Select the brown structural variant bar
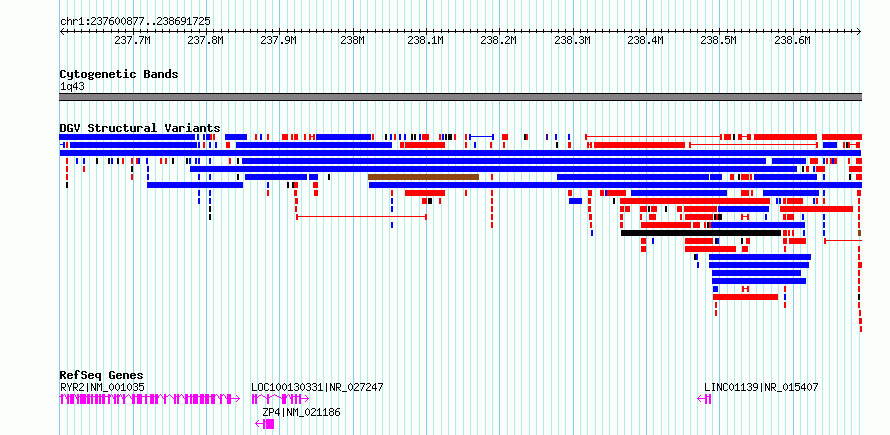The width and height of the screenshot is (890, 435). [423, 177]
